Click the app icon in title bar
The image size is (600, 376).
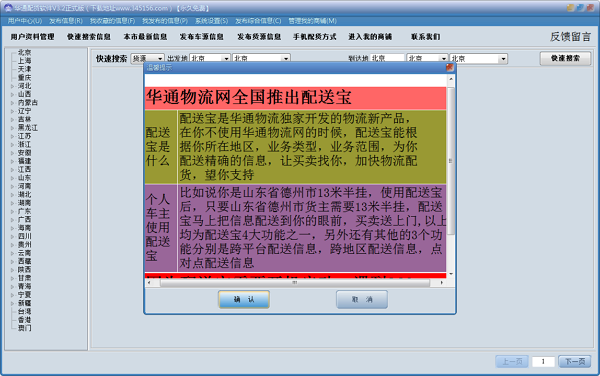click(x=8, y=8)
